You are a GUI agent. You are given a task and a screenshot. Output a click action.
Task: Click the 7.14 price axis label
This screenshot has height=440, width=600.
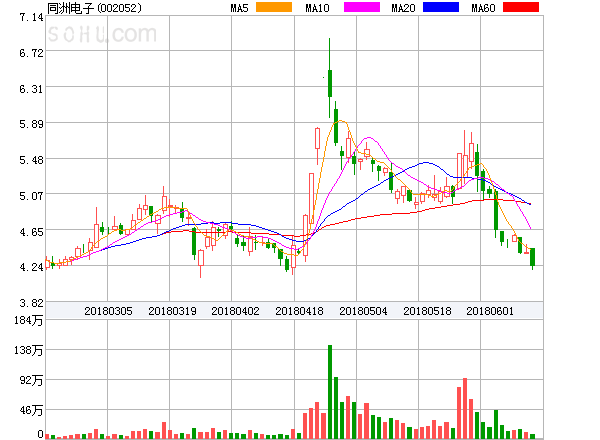coord(31,17)
